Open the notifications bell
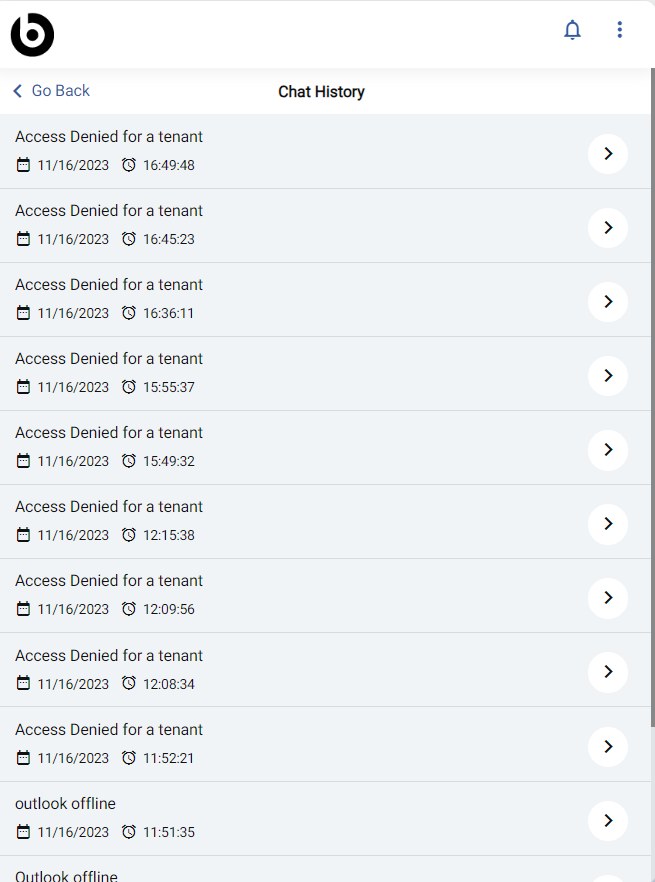655x882 pixels. [572, 30]
